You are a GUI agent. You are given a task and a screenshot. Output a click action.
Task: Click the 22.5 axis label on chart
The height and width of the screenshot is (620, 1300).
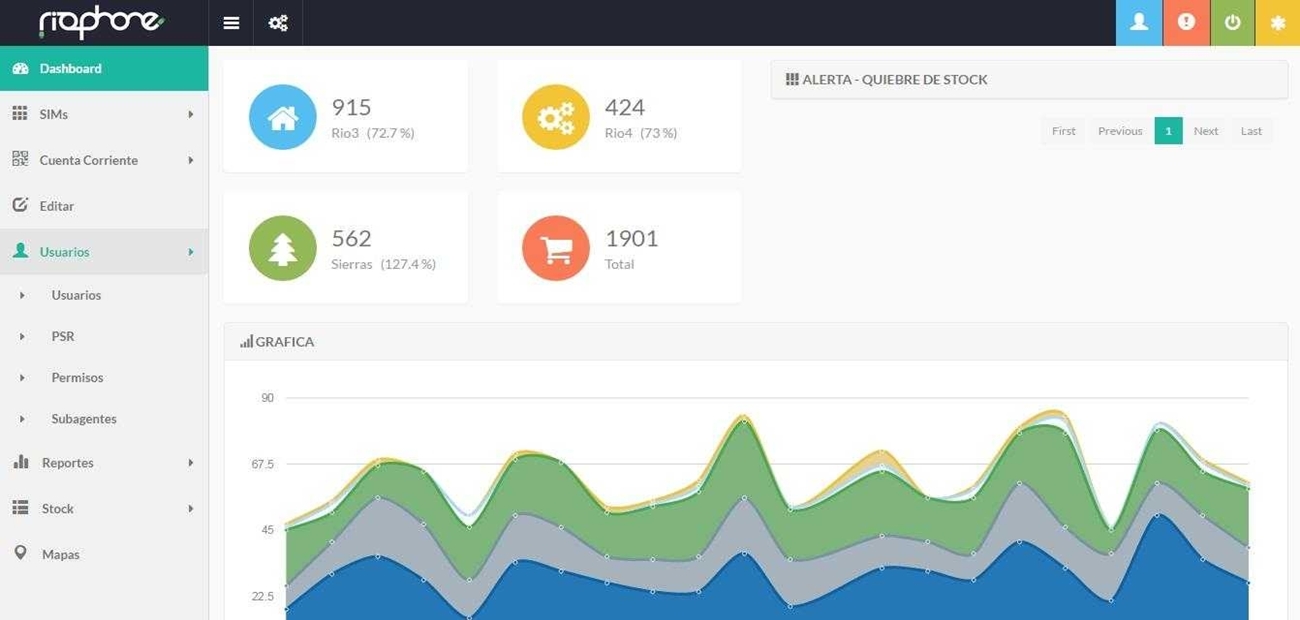pos(262,597)
